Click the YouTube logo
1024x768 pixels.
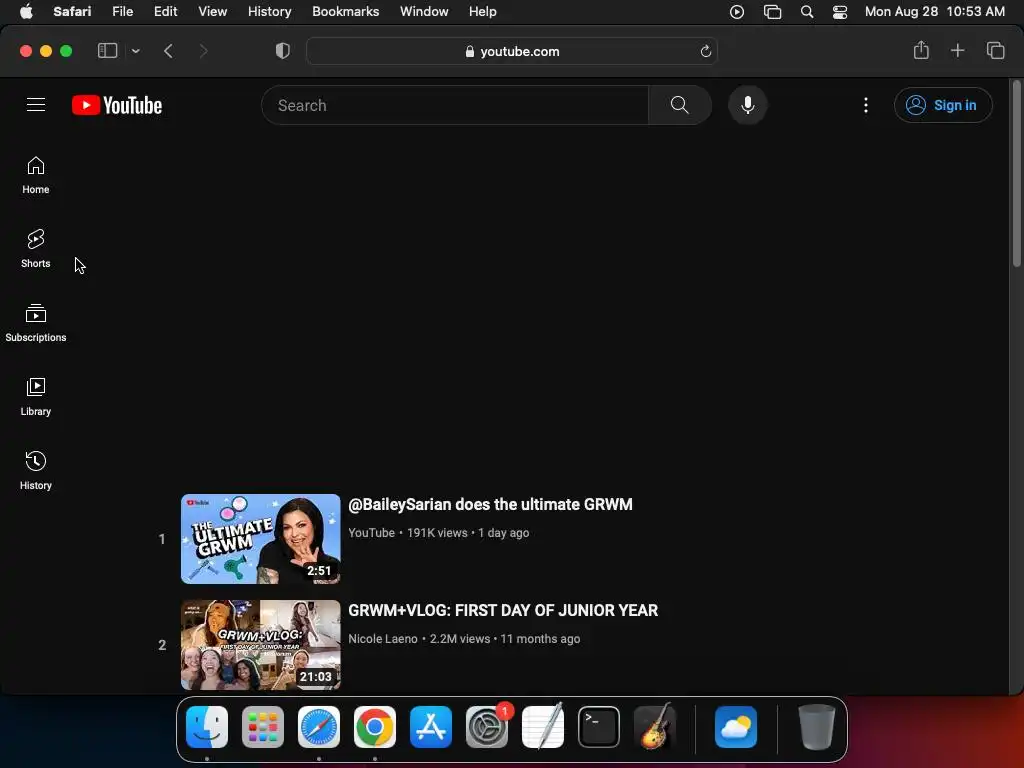117,105
